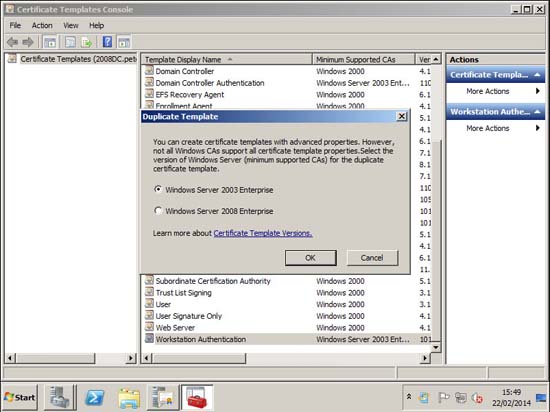The image size is (550, 412).
Task: Click the Workstation Authentication template icon
Action: 149,339
